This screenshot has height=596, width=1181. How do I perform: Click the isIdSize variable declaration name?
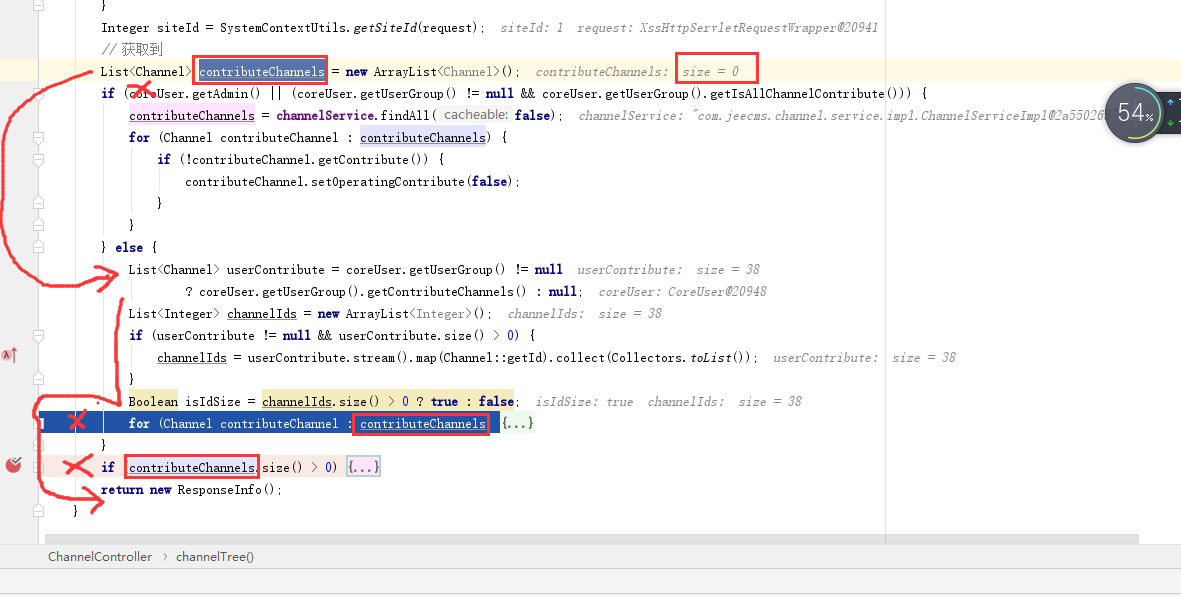coord(213,402)
